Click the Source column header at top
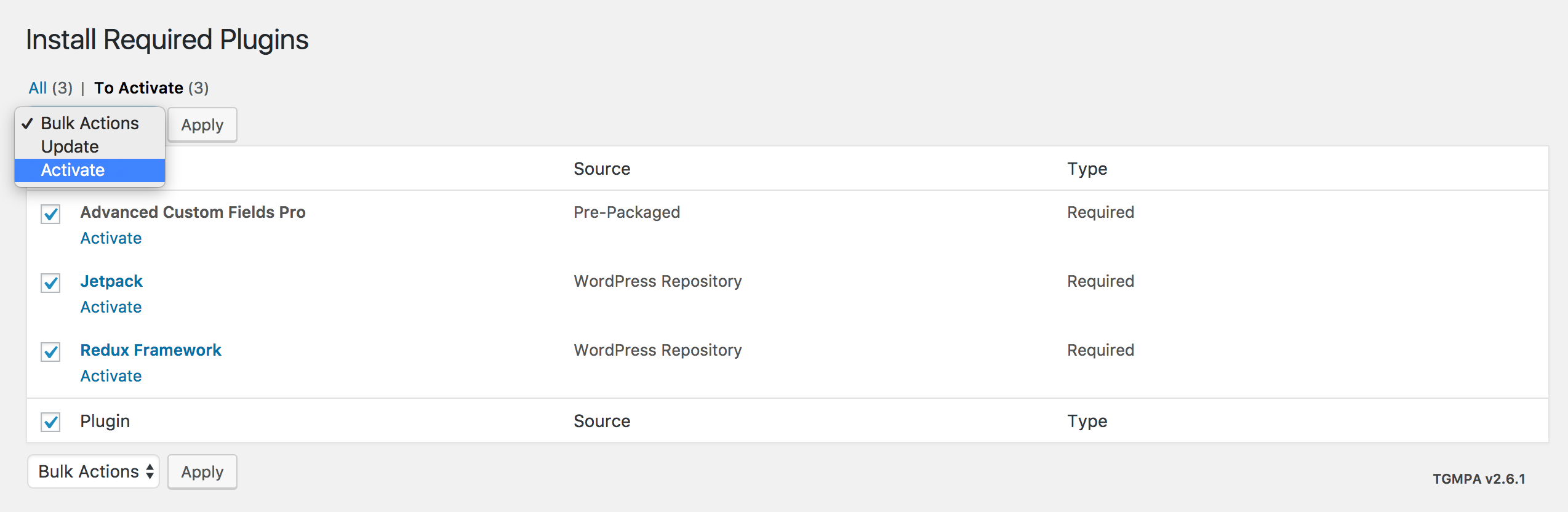 click(x=602, y=169)
